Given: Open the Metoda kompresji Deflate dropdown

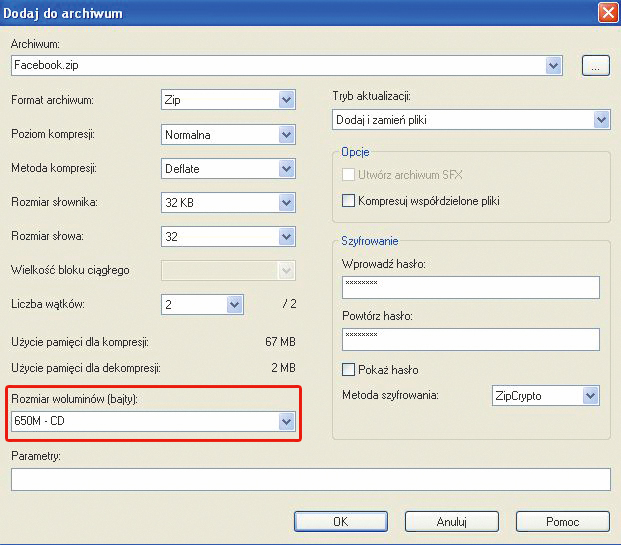Looking at the screenshot, I should (286, 169).
